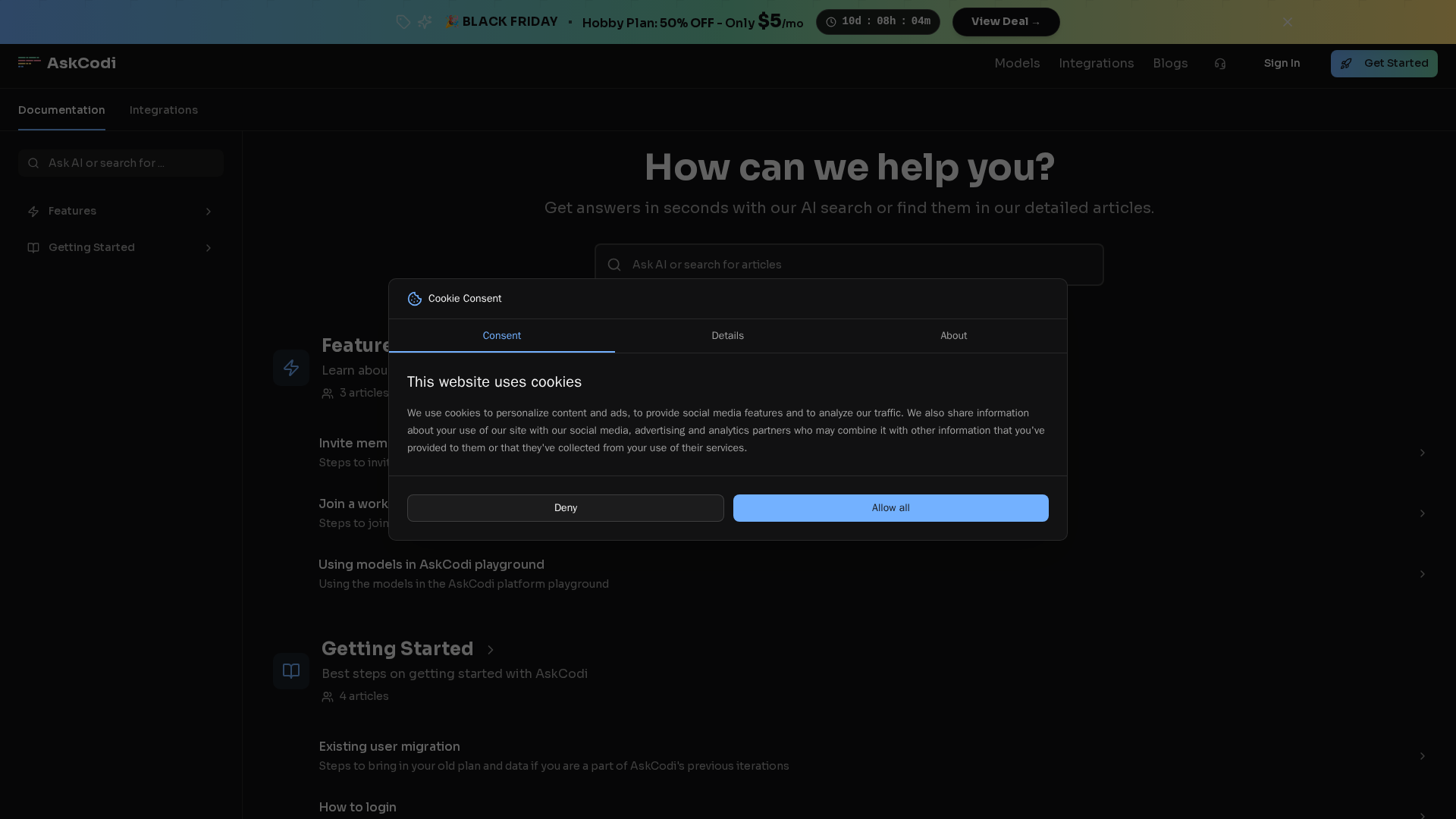Viewport: 1456px width, 819px height.
Task: Click the Getting Started book icon tile
Action: coord(291,671)
